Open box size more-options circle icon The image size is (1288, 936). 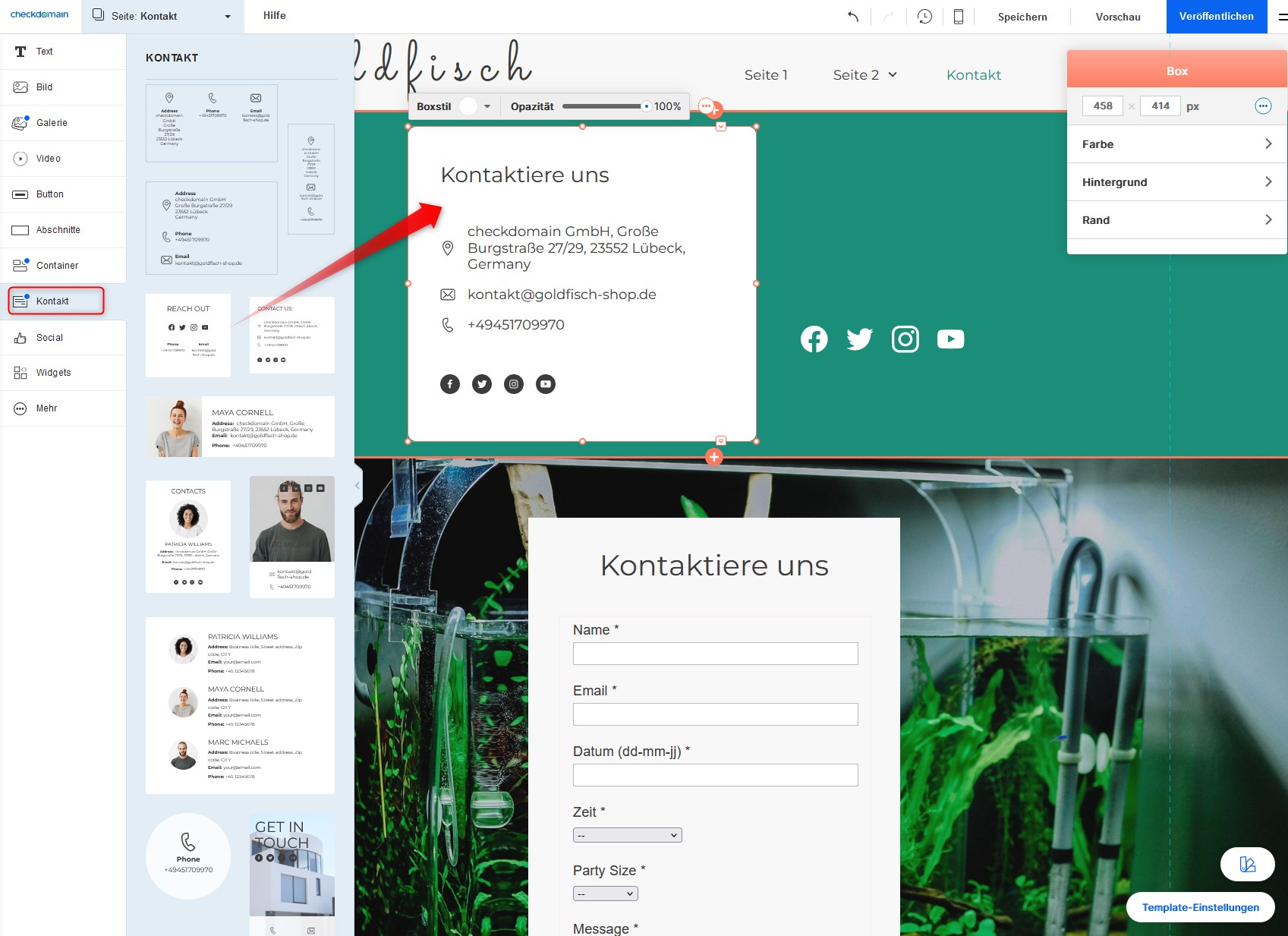[x=1263, y=106]
